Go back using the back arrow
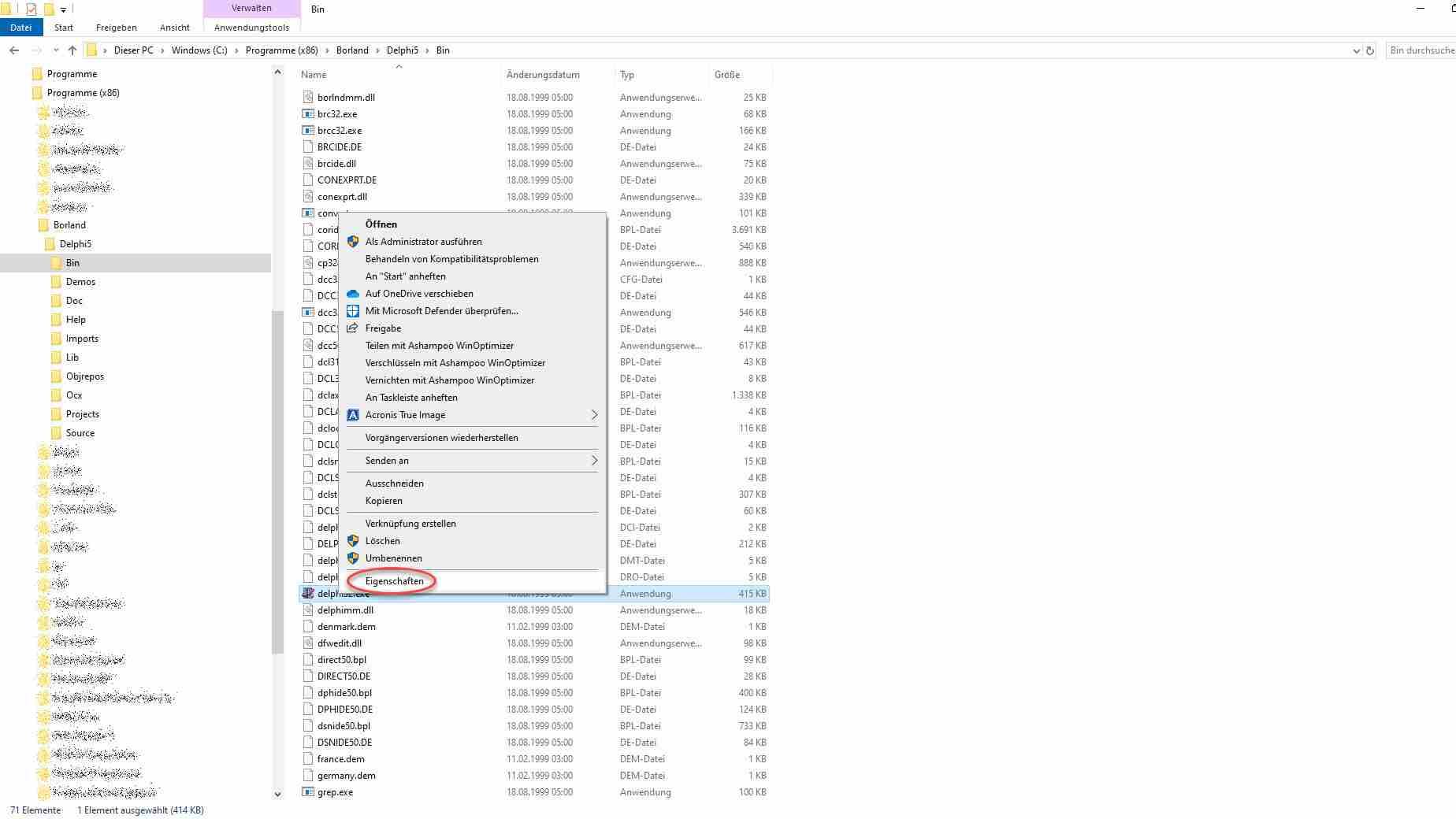 tap(14, 50)
